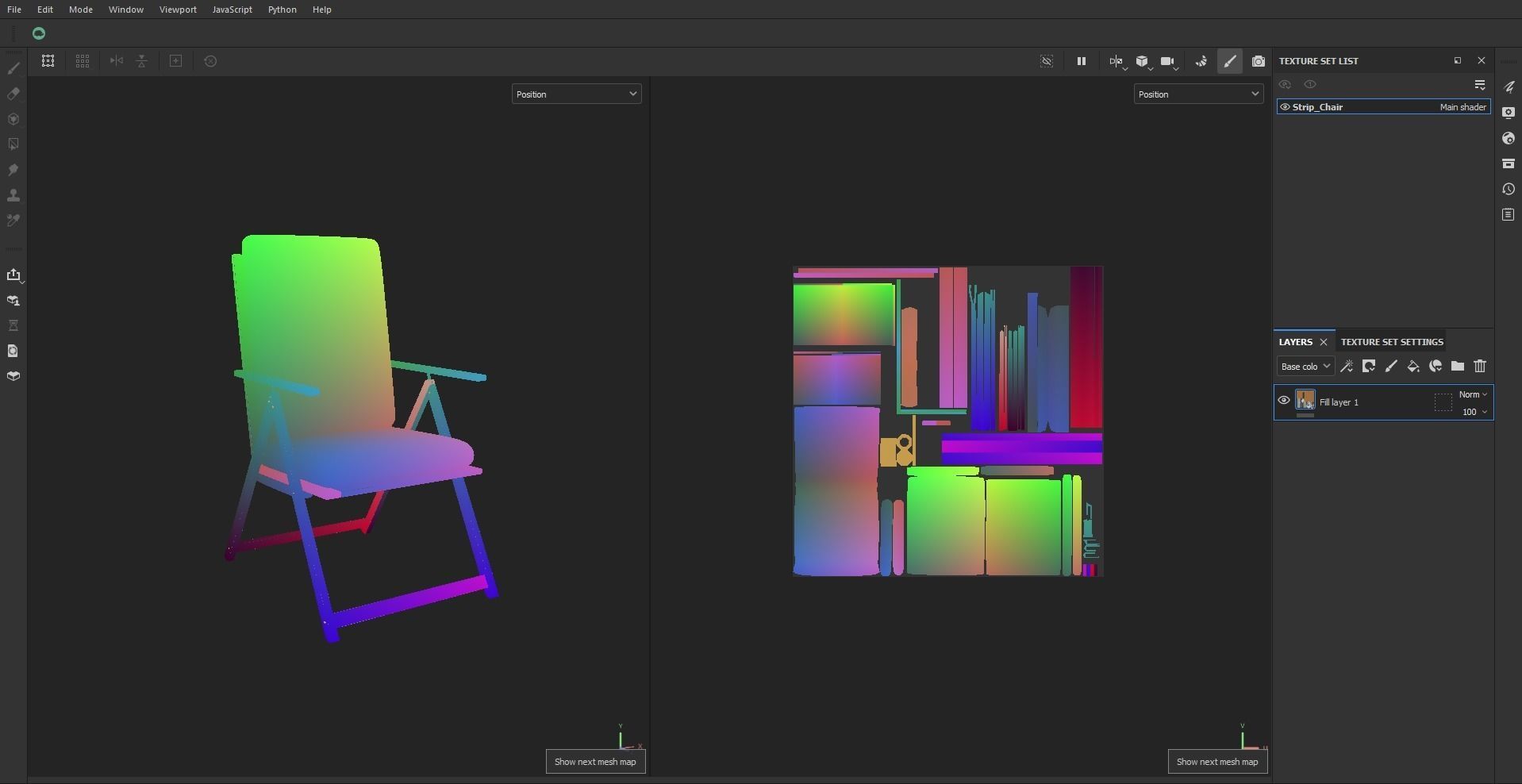1522x784 pixels.
Task: Open the left viewport Position dropdown
Action: pos(576,94)
